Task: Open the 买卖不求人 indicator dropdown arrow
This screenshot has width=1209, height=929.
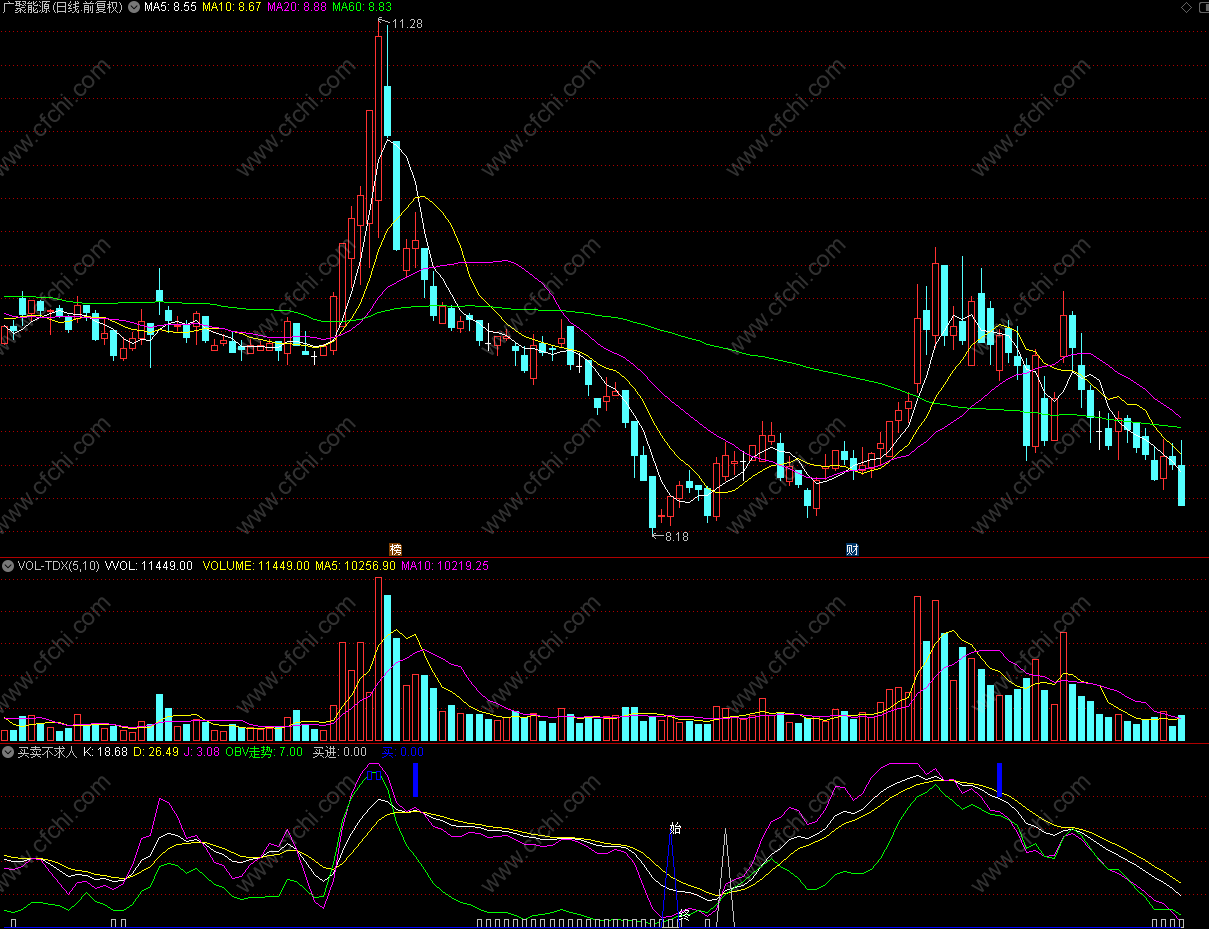Action: pos(8,752)
